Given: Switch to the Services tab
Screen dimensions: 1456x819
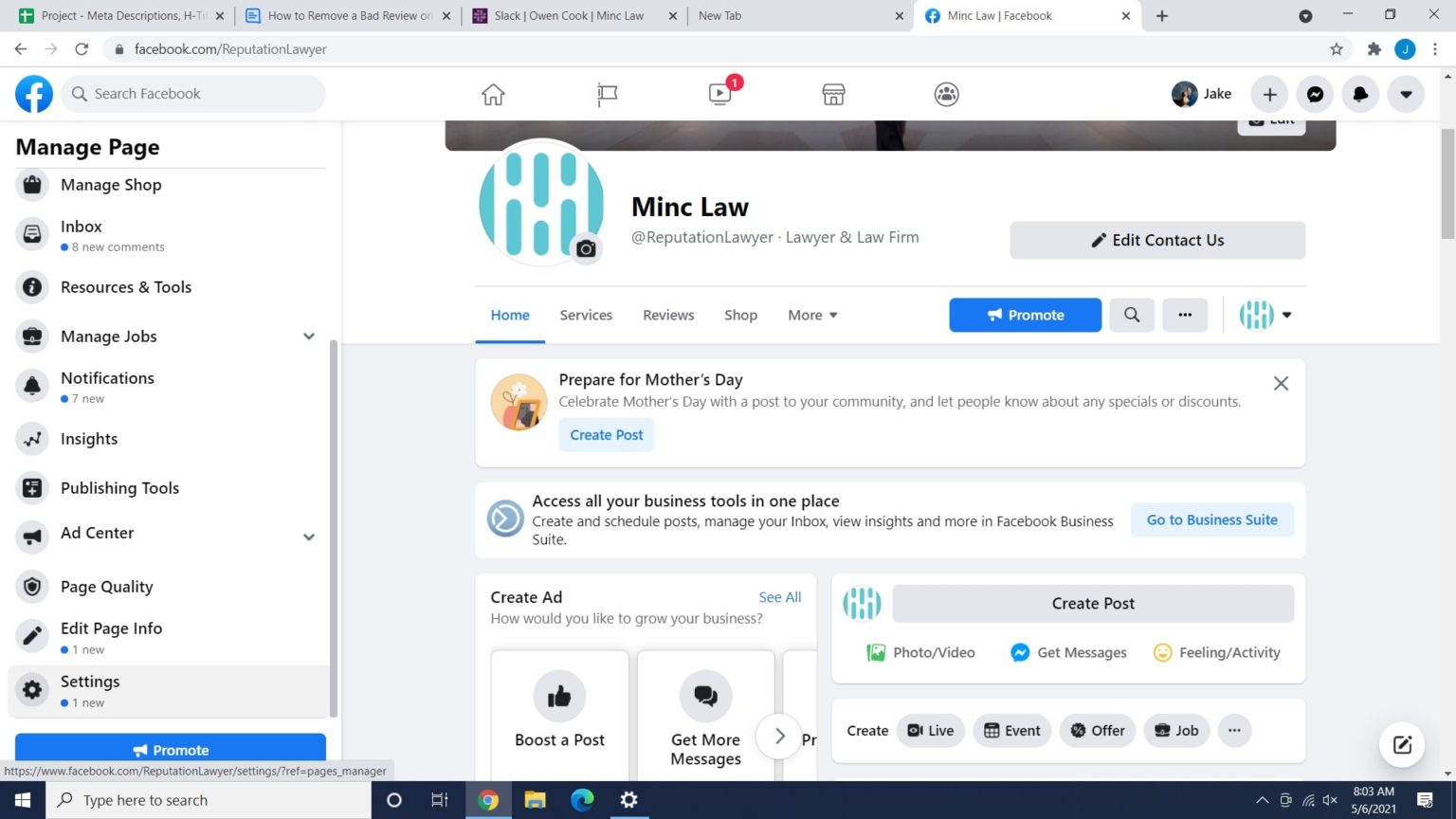Looking at the screenshot, I should [x=586, y=315].
